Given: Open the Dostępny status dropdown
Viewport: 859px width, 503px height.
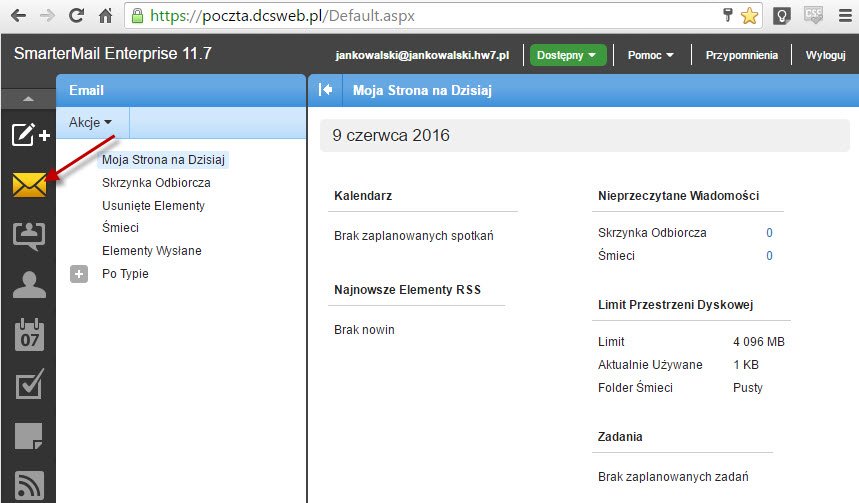Looking at the screenshot, I should (568, 55).
